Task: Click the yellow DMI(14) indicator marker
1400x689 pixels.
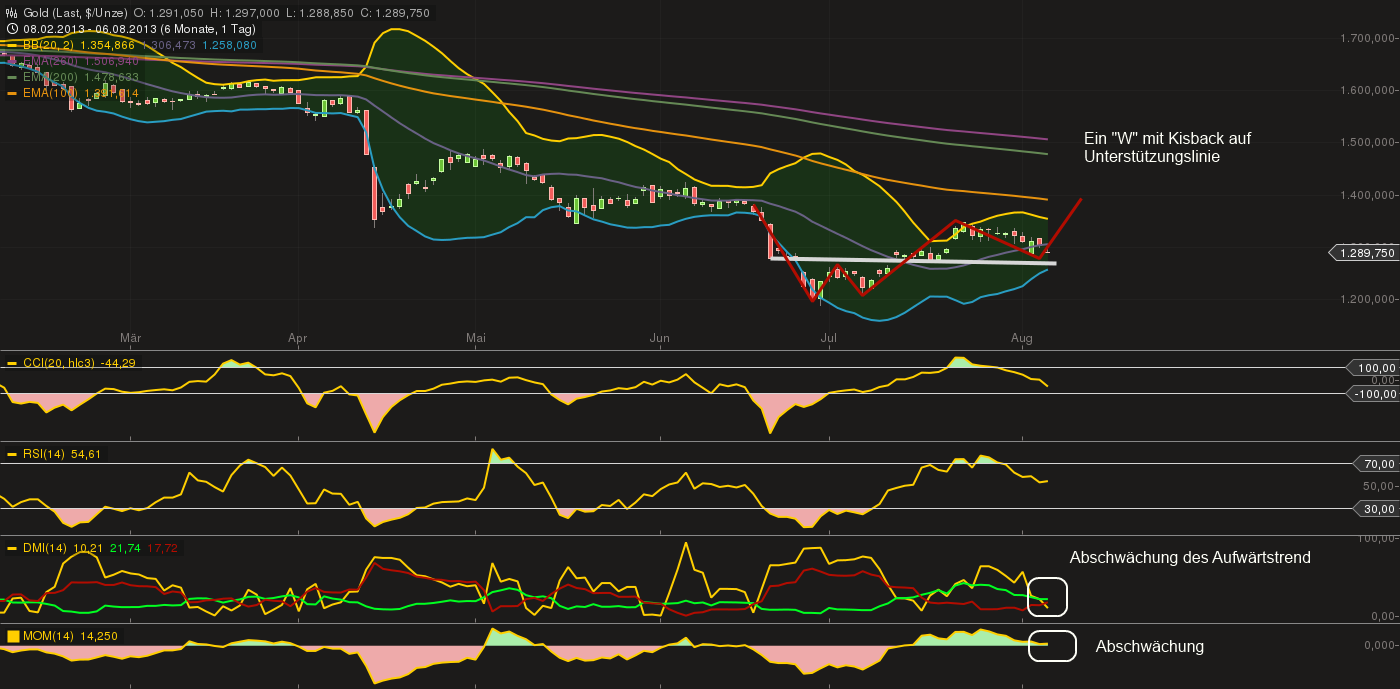Action: 12,547
